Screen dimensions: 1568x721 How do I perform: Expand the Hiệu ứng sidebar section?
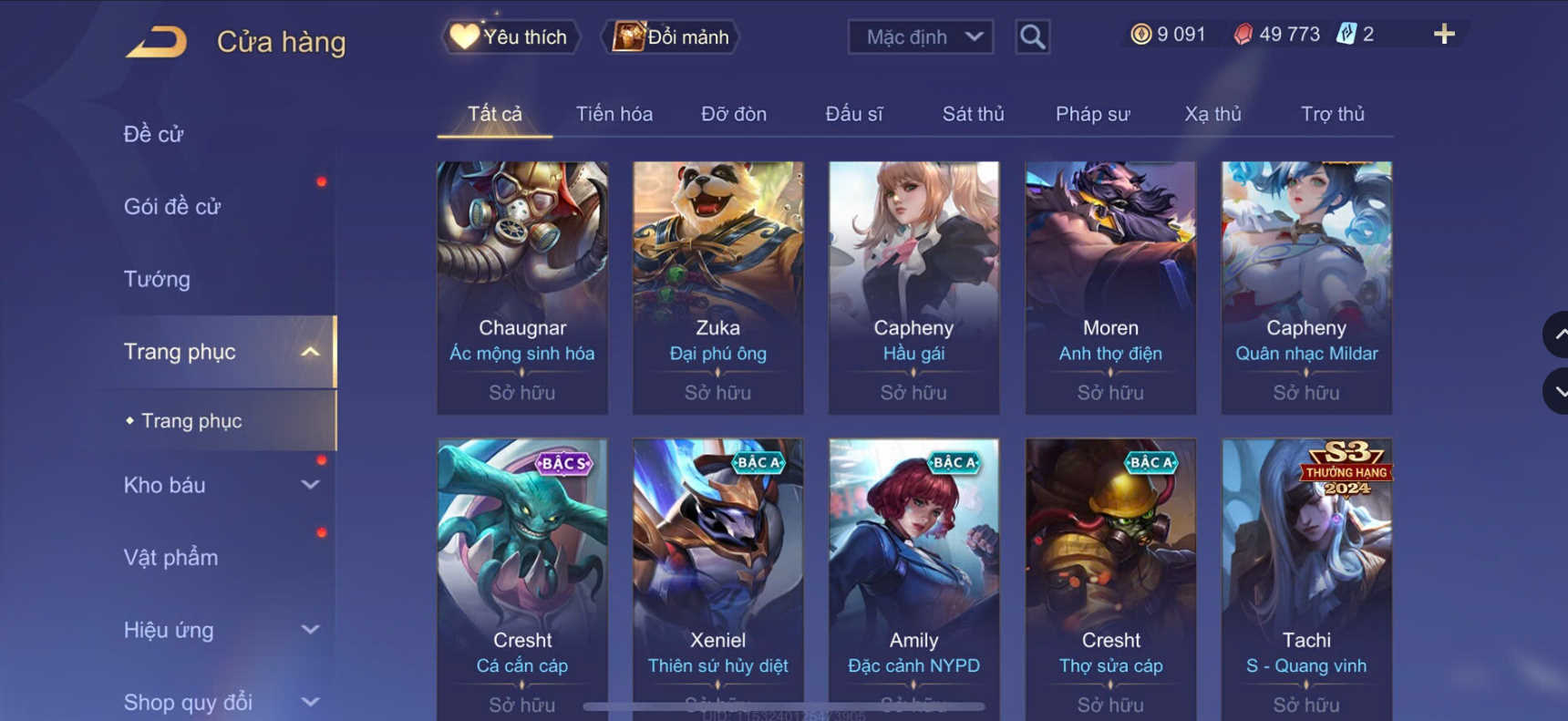click(310, 630)
